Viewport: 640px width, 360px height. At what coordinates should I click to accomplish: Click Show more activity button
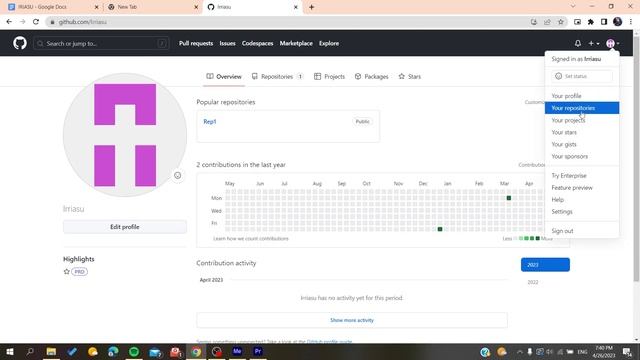click(x=352, y=320)
